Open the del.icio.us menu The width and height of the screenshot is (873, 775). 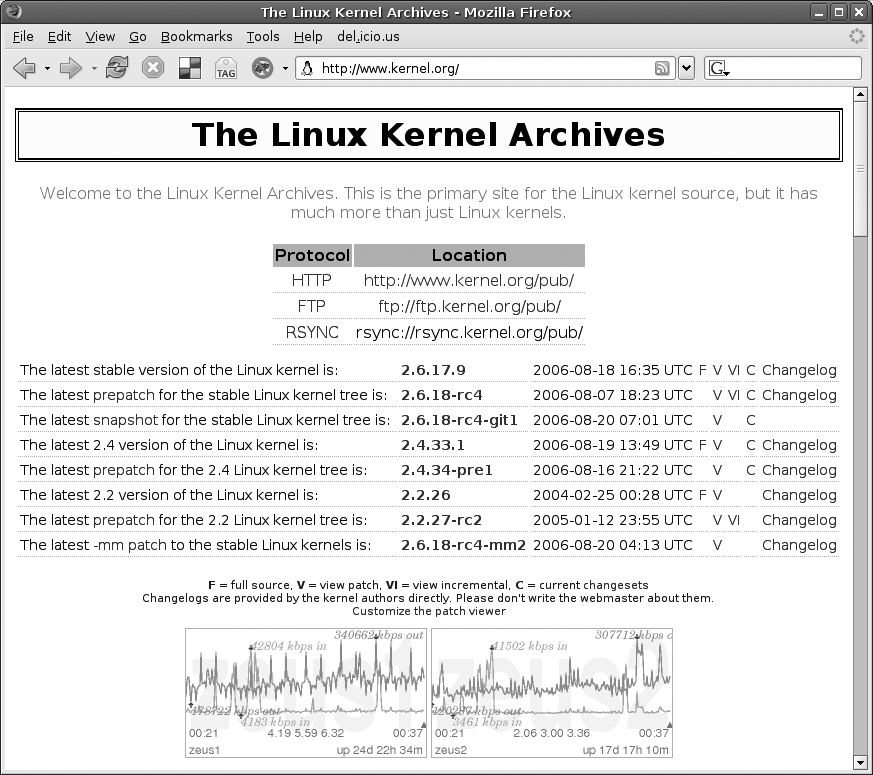pos(368,37)
